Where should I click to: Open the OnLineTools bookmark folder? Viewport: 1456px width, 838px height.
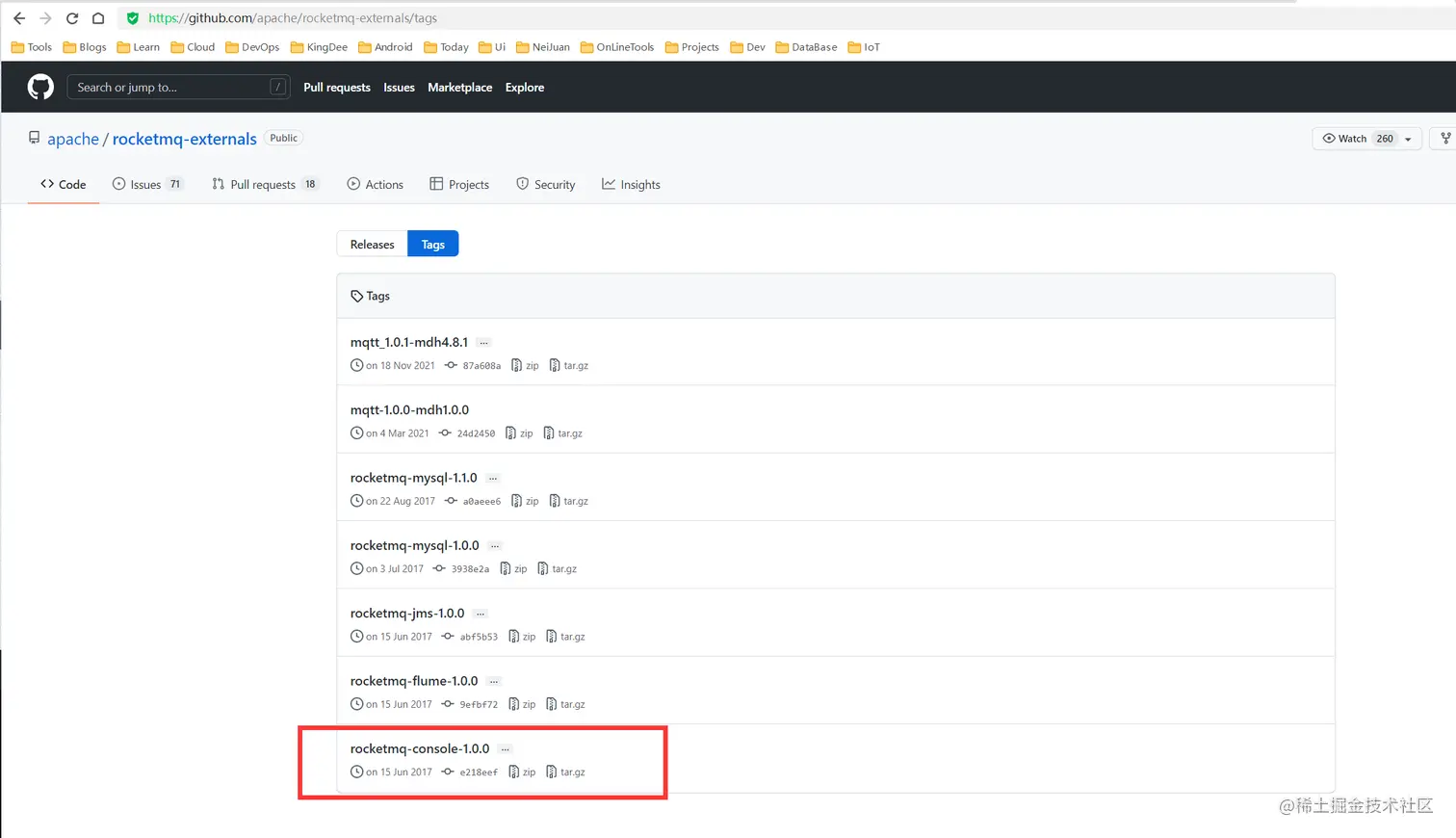[x=617, y=47]
